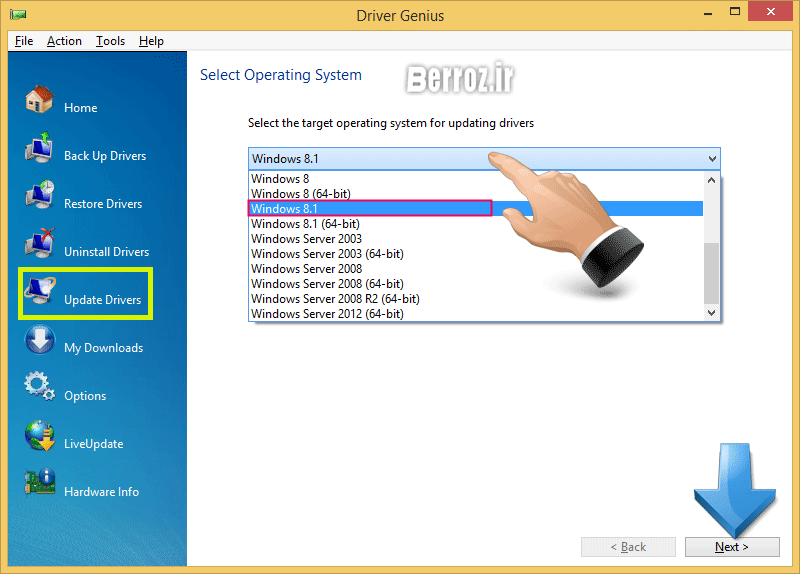Open My Downloads section label

pyautogui.click(x=104, y=347)
